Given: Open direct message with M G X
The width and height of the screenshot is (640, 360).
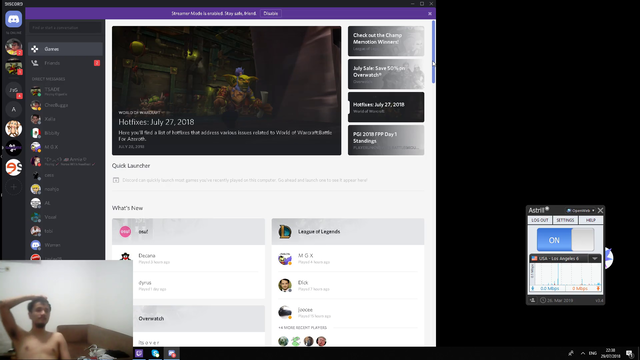Looking at the screenshot, I should click(x=65, y=147).
